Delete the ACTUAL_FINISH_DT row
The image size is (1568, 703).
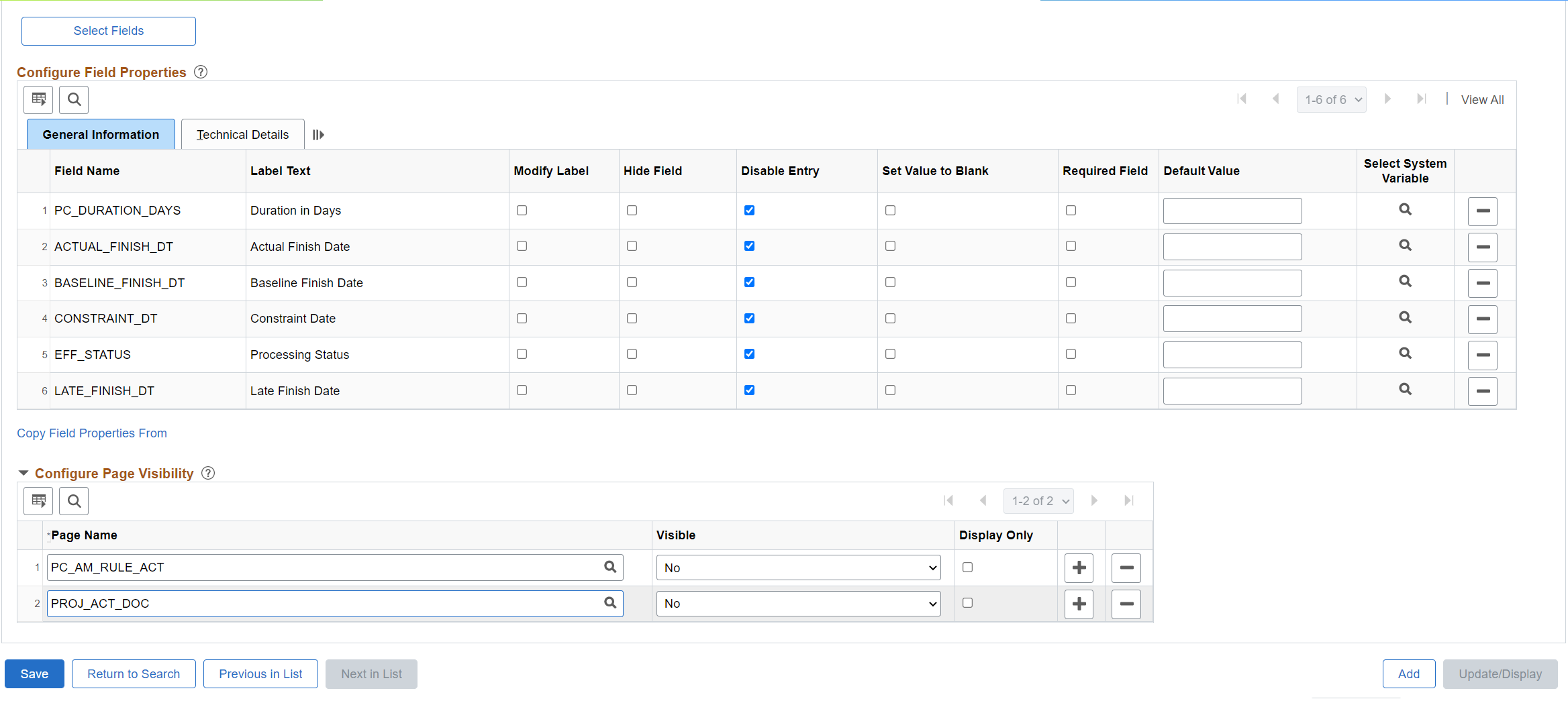point(1482,247)
